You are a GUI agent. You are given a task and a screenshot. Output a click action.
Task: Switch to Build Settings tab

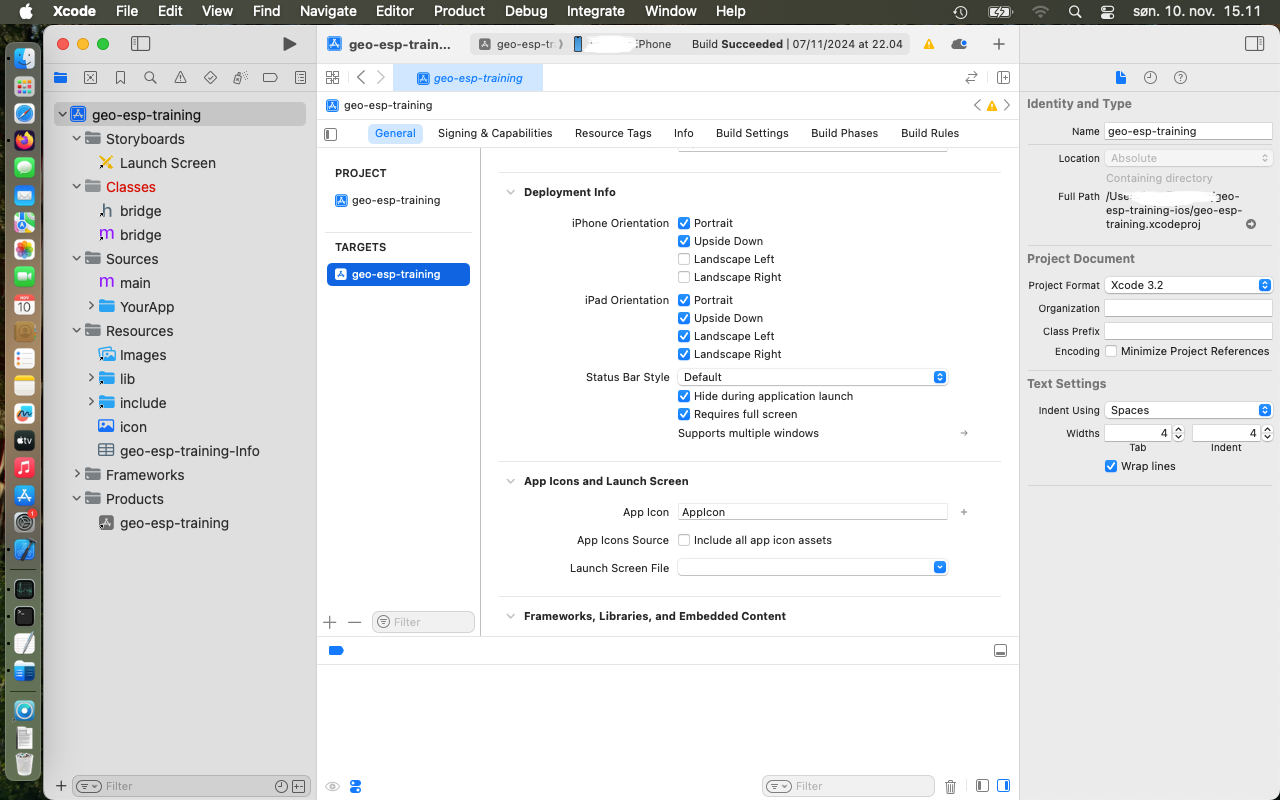click(752, 133)
